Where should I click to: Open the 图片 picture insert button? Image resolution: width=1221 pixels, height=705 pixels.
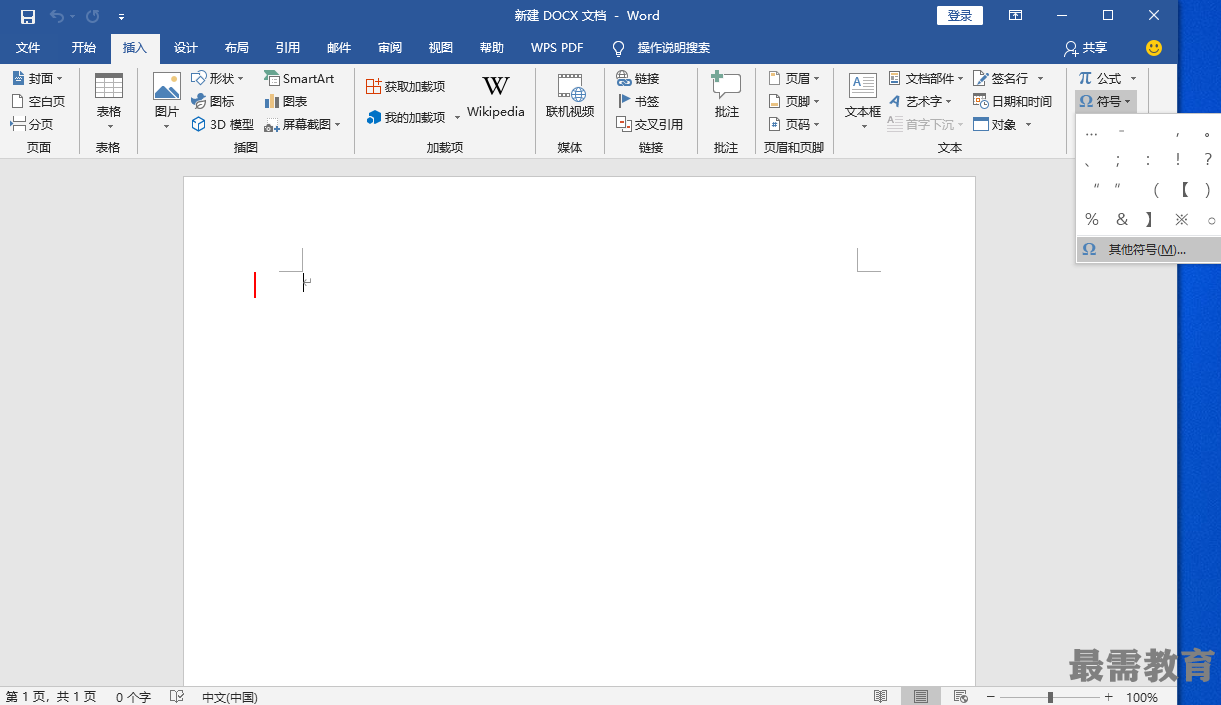[x=167, y=101]
